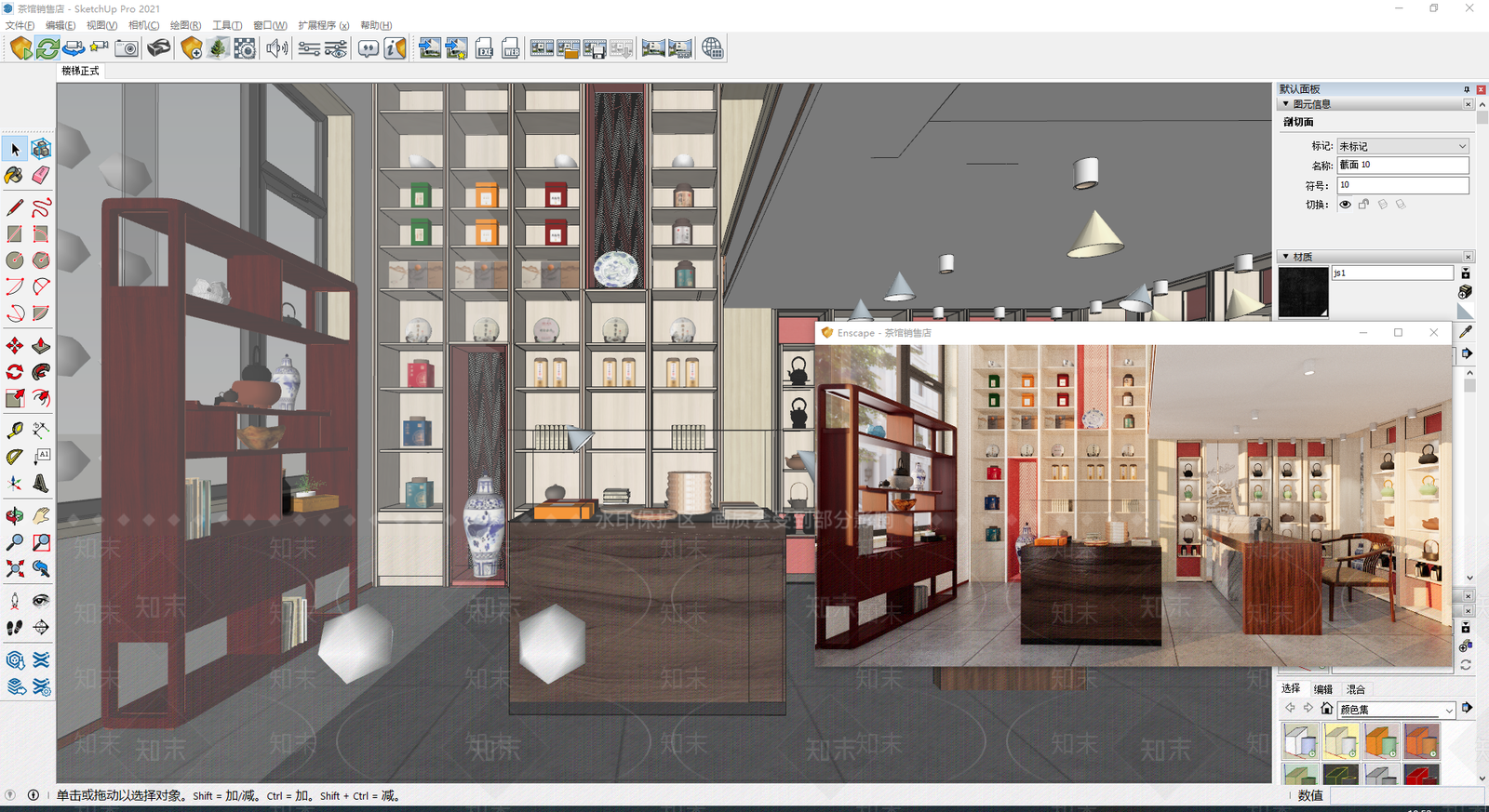The image size is (1489, 812).
Task: Select the Orbit tool
Action: (15, 515)
